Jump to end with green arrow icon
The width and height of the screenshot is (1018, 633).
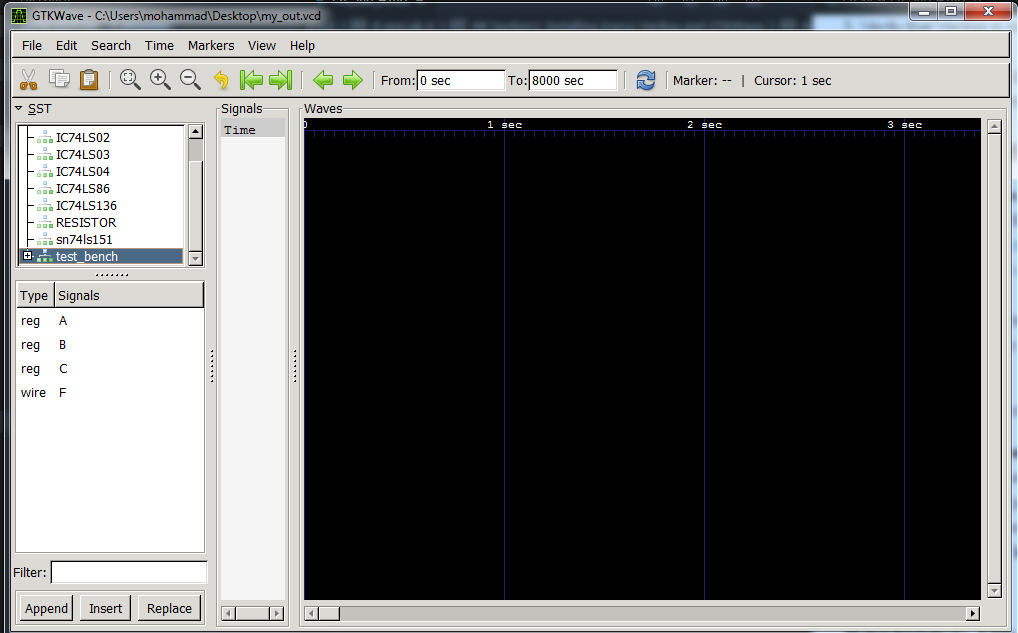tap(281, 80)
